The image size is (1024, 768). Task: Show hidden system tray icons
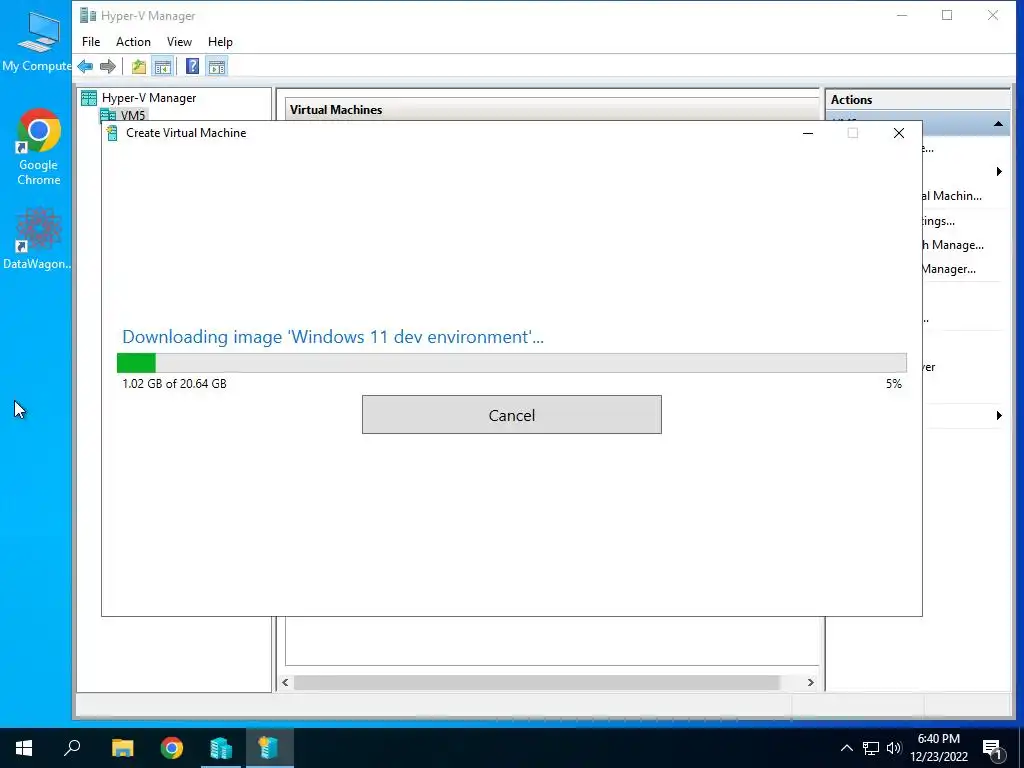(x=846, y=748)
